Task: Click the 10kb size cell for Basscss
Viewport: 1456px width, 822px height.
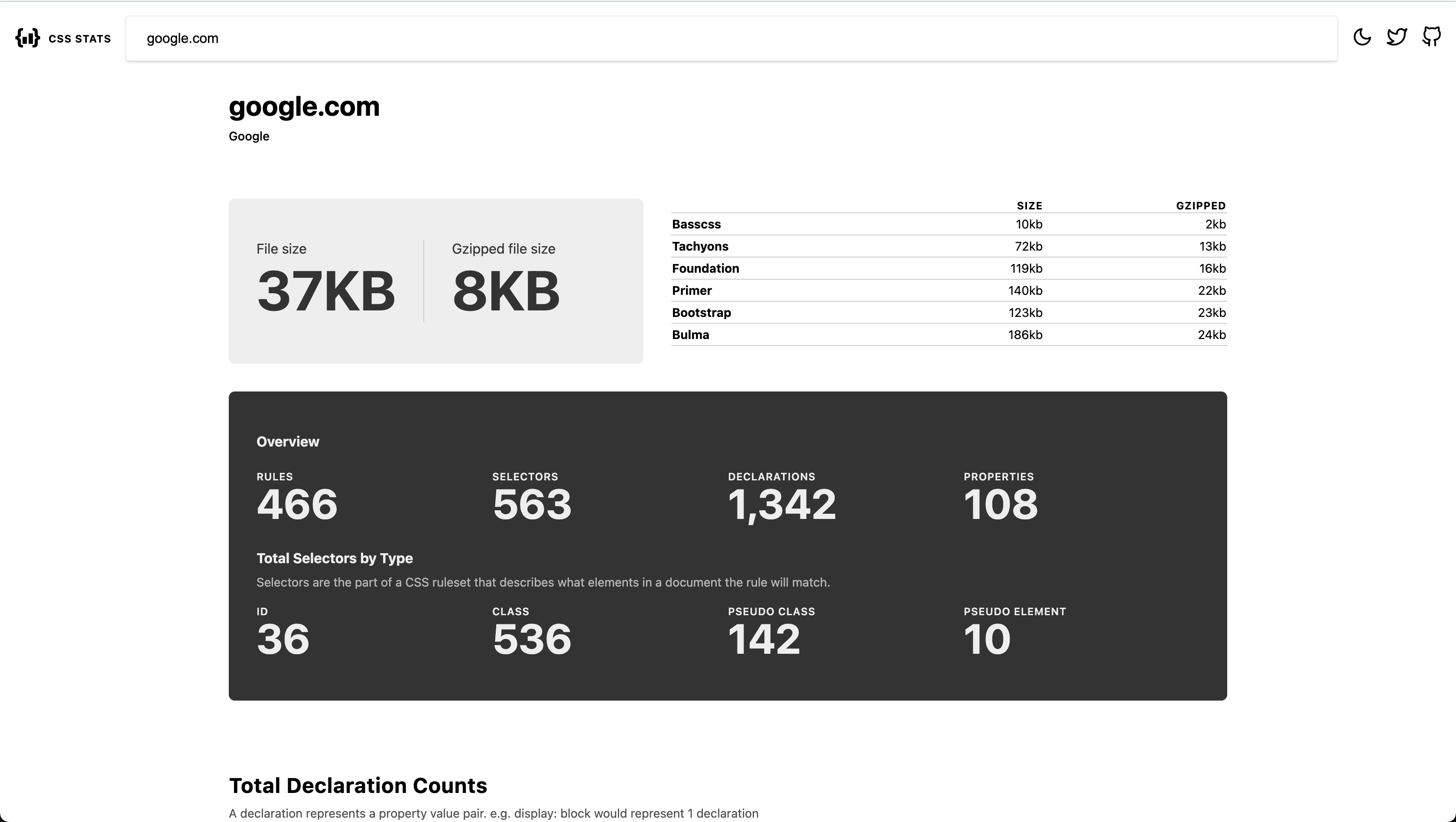Action: click(x=1029, y=225)
